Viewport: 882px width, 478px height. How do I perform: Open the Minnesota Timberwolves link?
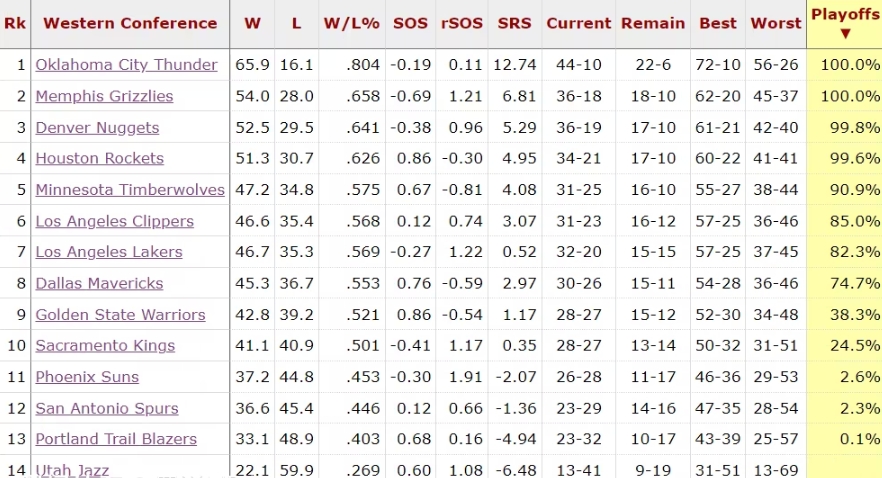[130, 190]
